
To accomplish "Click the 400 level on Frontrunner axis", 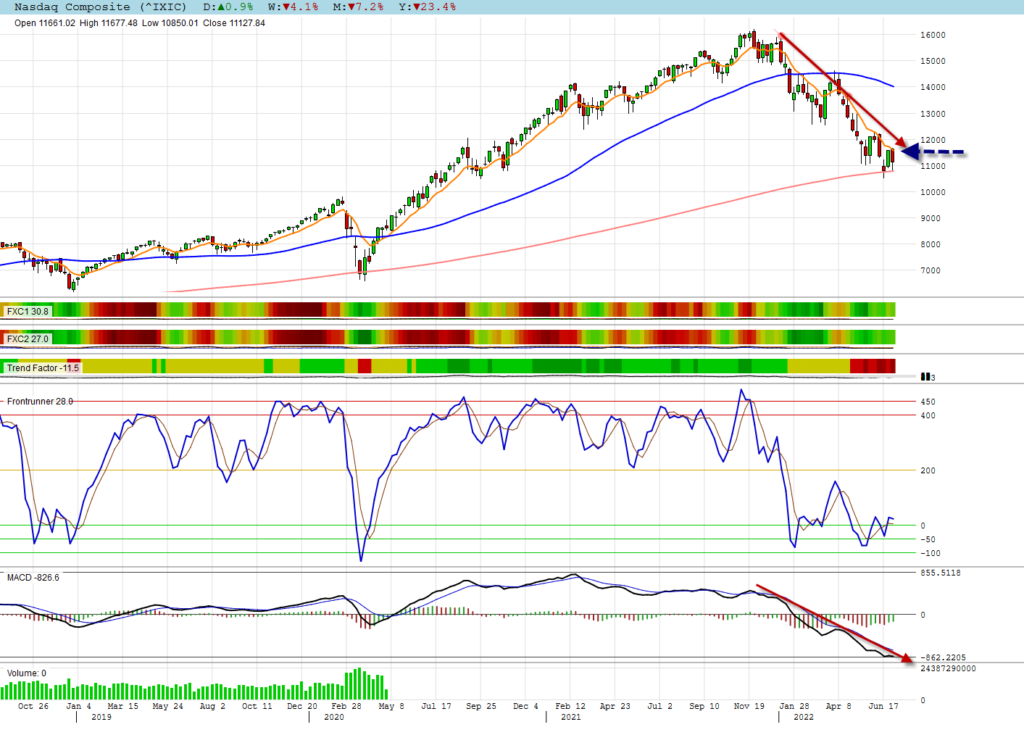I will point(928,416).
